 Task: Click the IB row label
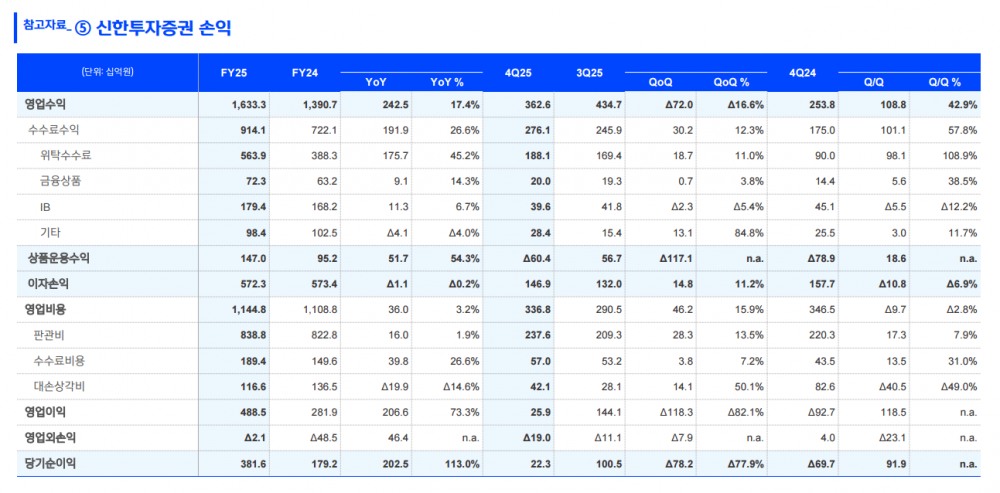[x=47, y=206]
